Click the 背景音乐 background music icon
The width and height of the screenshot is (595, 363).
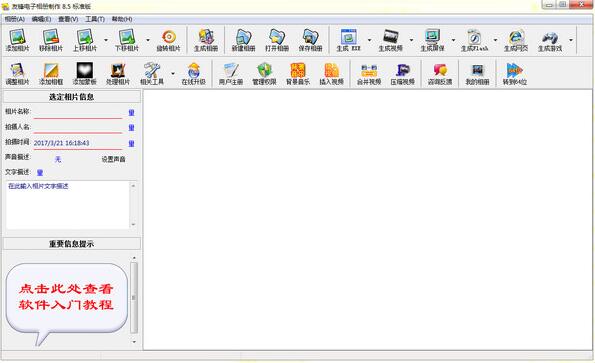click(x=298, y=71)
